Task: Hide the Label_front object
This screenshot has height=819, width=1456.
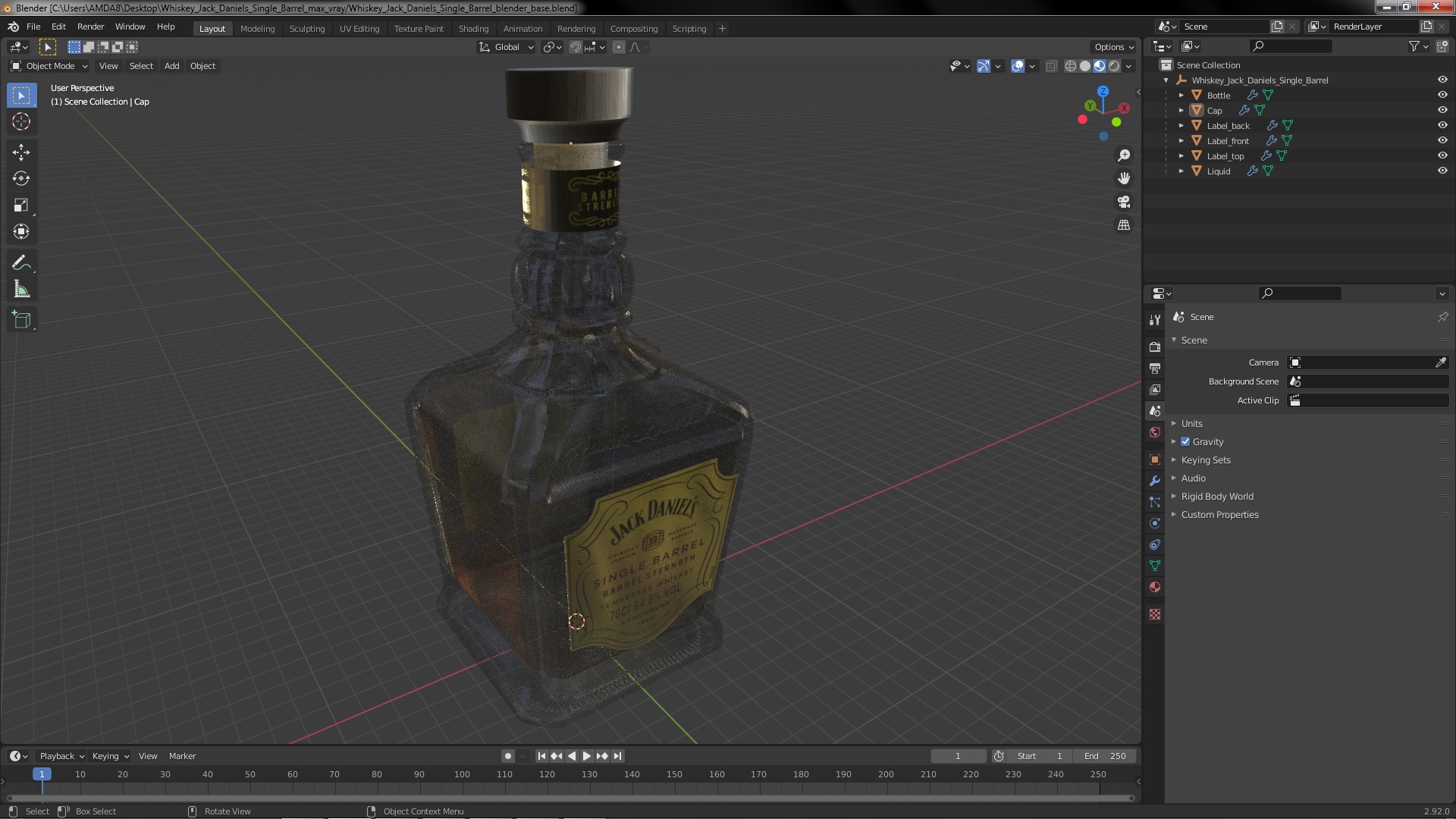Action: click(1442, 140)
